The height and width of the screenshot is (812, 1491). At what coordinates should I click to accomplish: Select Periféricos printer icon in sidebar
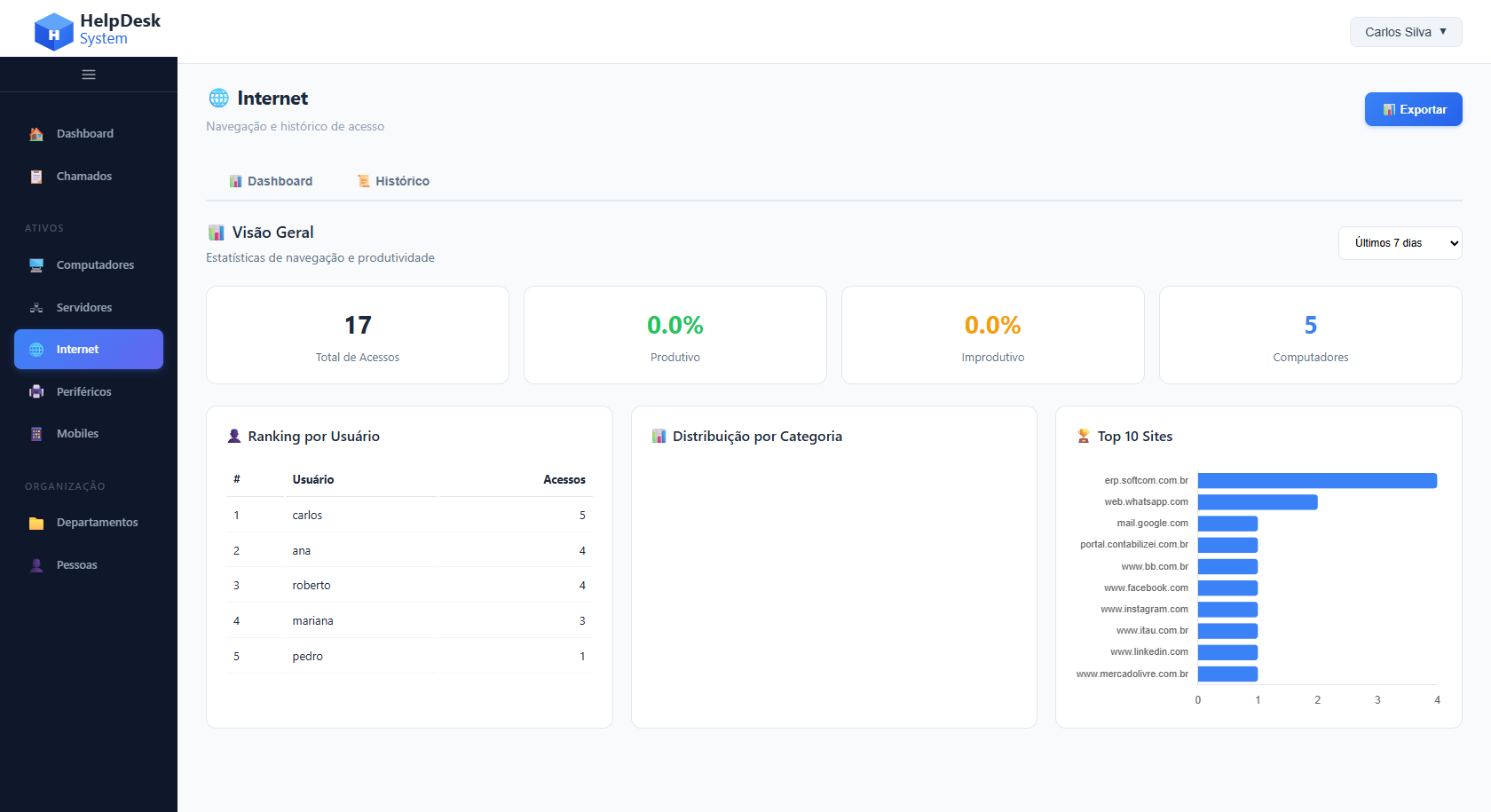coord(37,392)
